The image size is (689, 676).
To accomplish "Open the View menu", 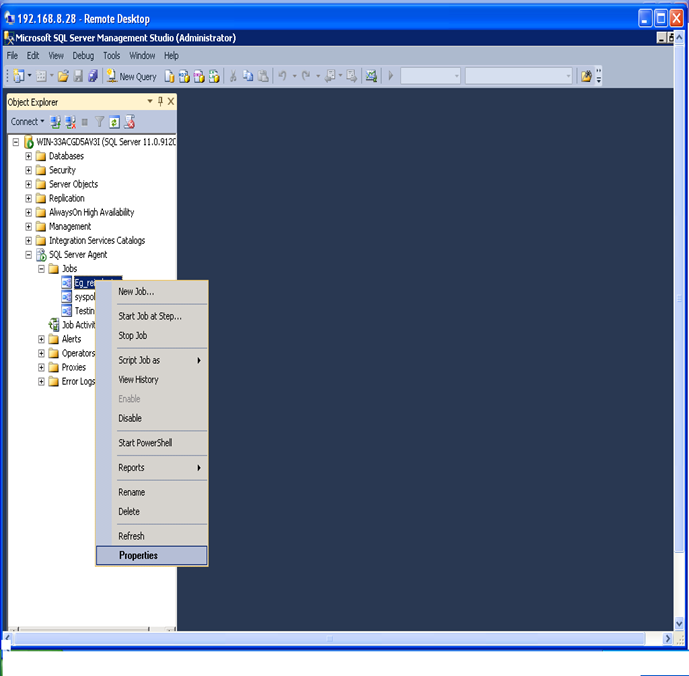I will (x=56, y=56).
